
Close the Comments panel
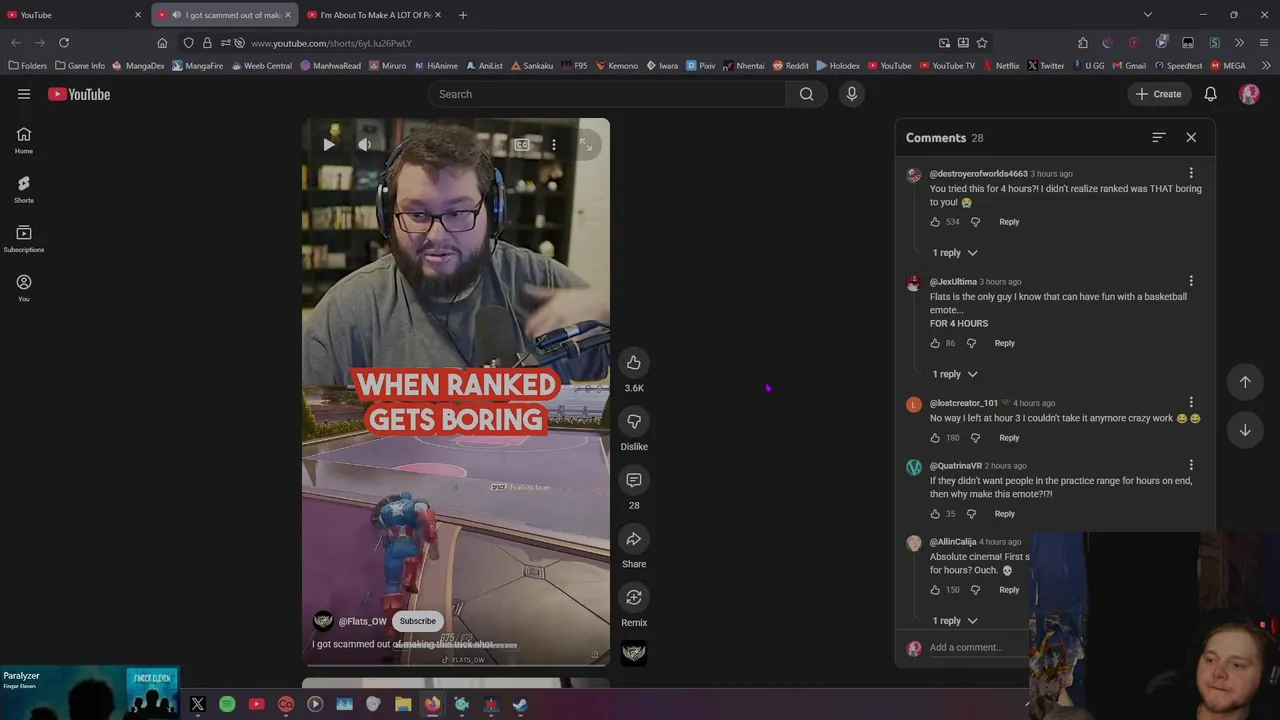click(x=1191, y=137)
